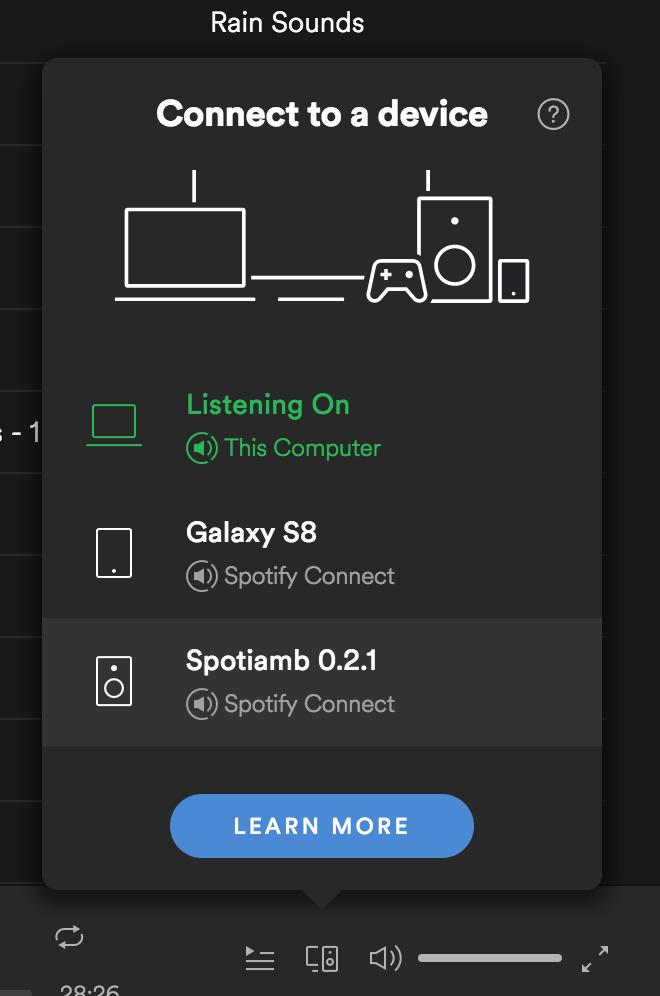Adjust the volume slider bar
660x996 pixels.
(x=490, y=958)
